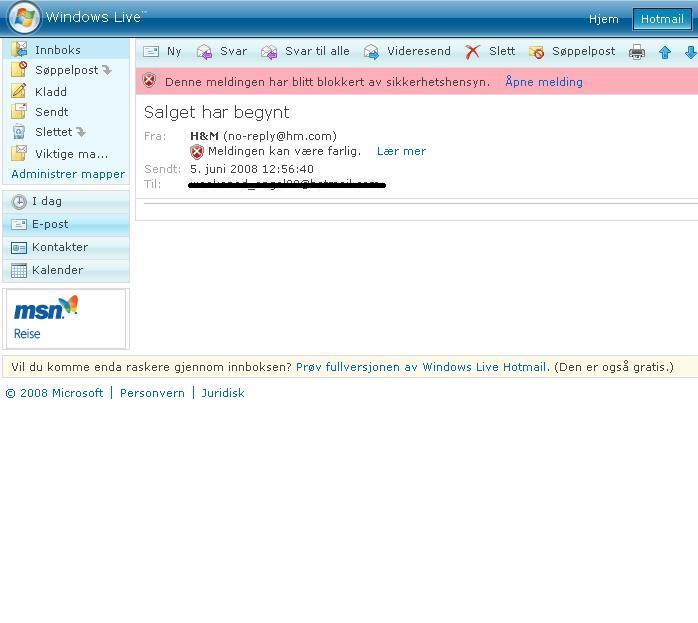Print the message with printer icon
698x623 pixels.
coord(637,52)
